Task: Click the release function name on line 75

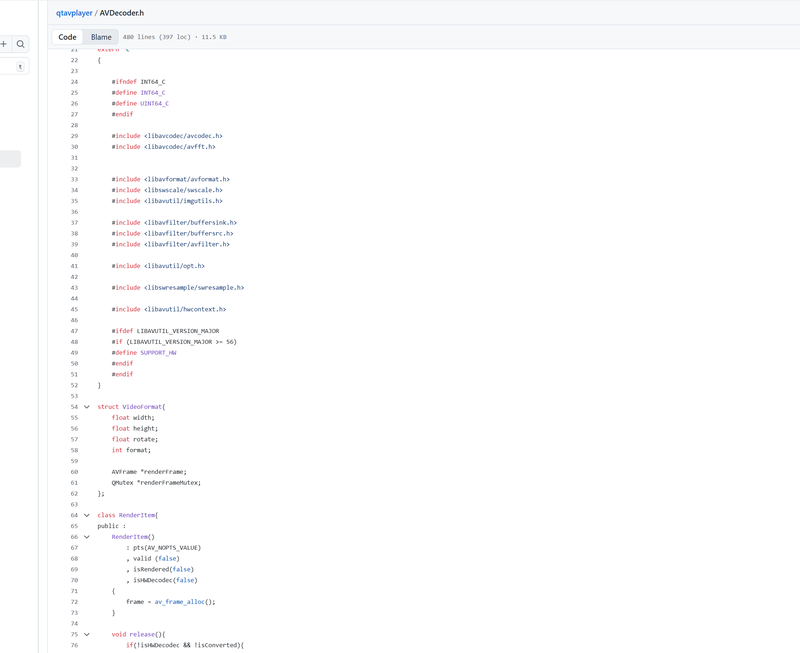Action: pos(143,634)
